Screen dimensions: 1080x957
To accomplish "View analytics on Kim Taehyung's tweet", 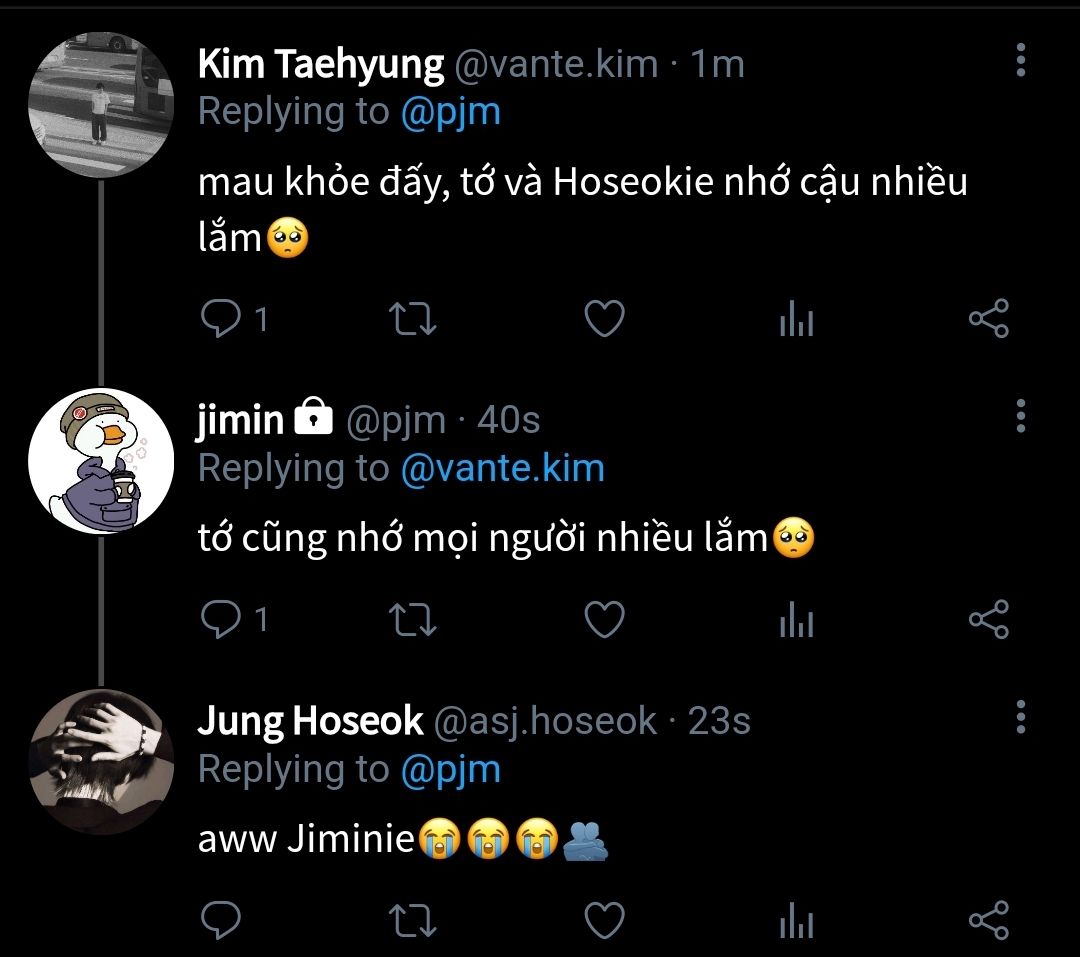I will 796,320.
